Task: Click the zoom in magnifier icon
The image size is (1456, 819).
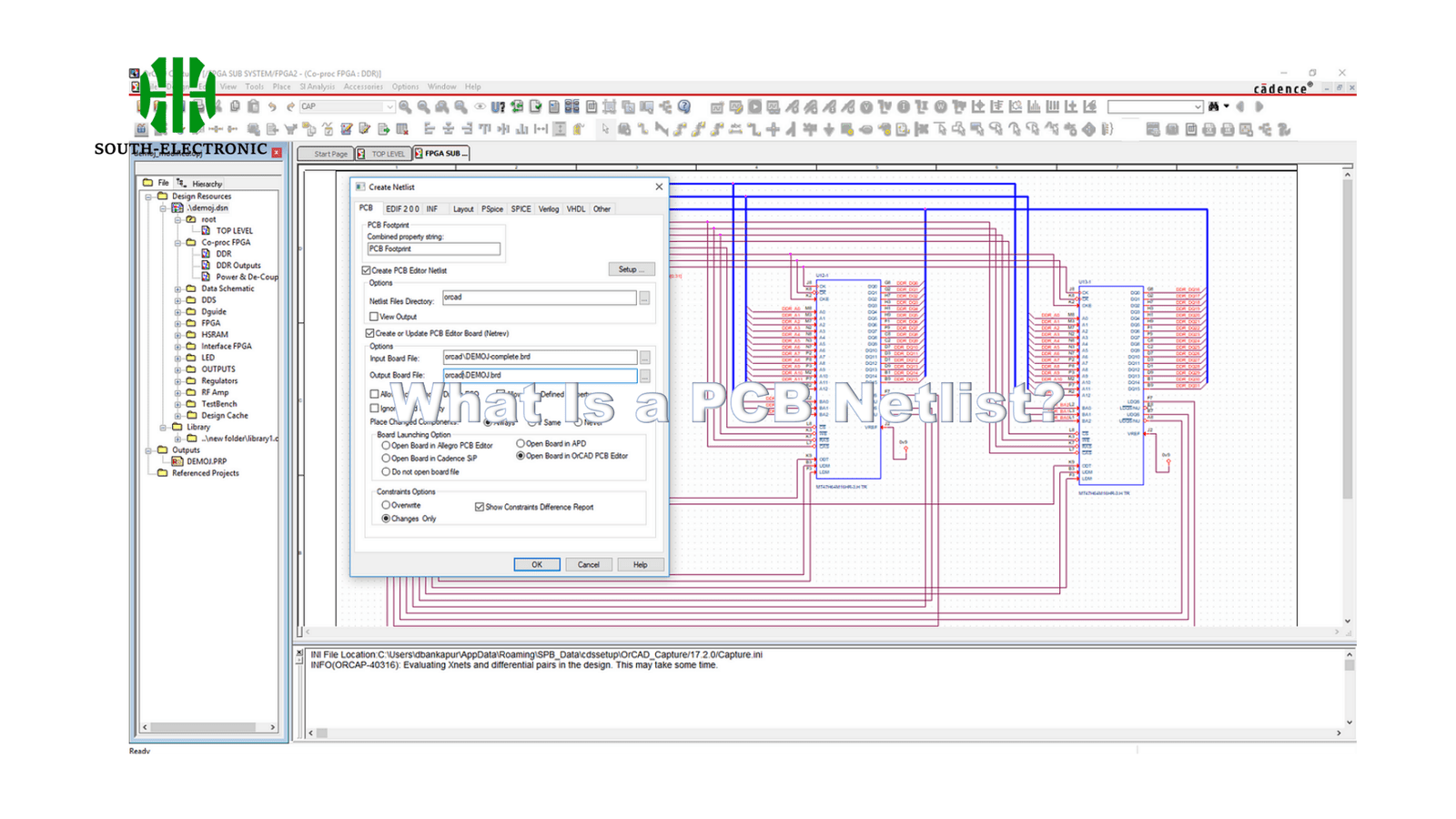Action: pyautogui.click(x=405, y=107)
